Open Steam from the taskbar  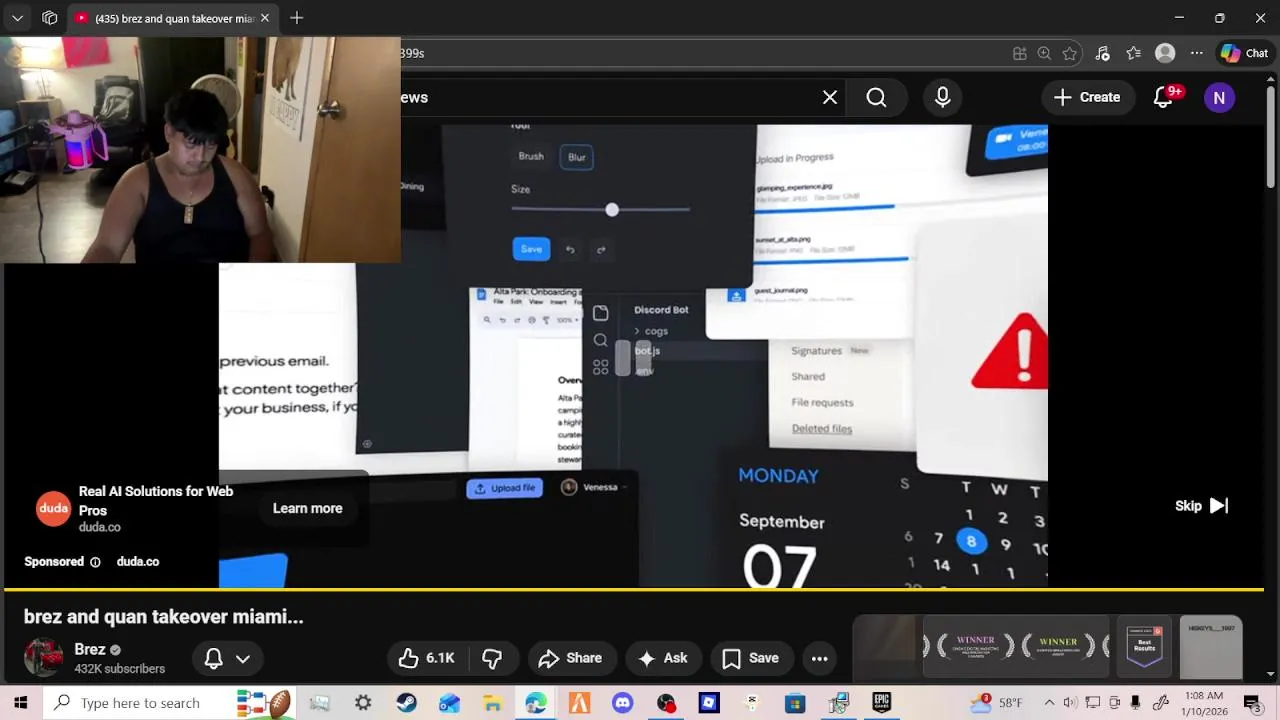tap(406, 703)
